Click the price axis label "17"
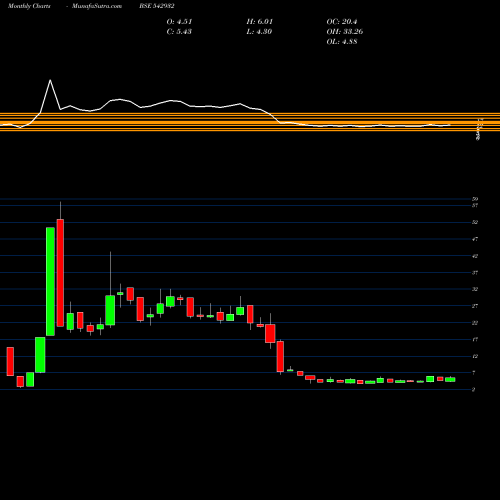The width and height of the screenshot is (500, 500). pos(475,339)
